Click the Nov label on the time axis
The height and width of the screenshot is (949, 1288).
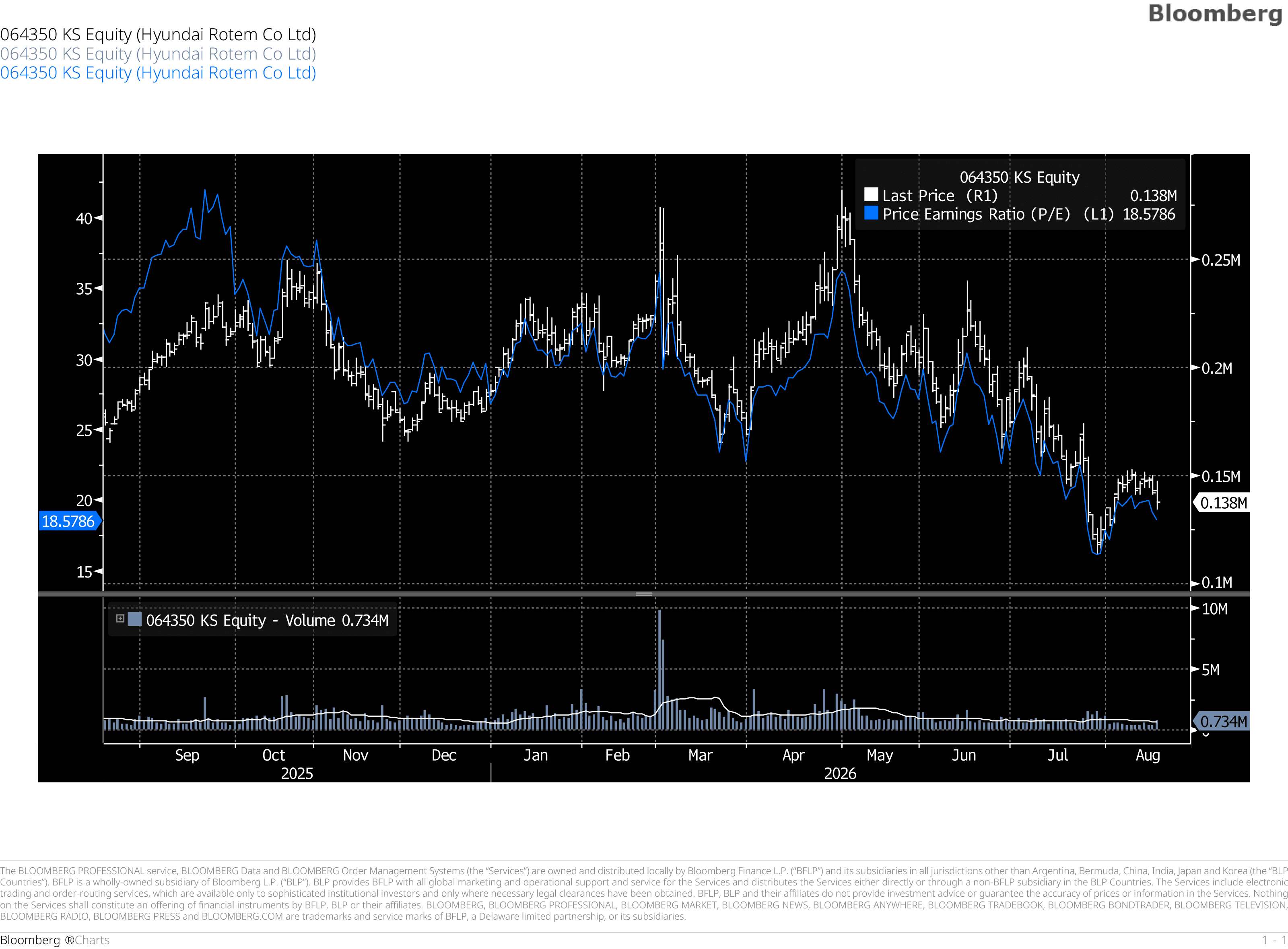point(355,755)
